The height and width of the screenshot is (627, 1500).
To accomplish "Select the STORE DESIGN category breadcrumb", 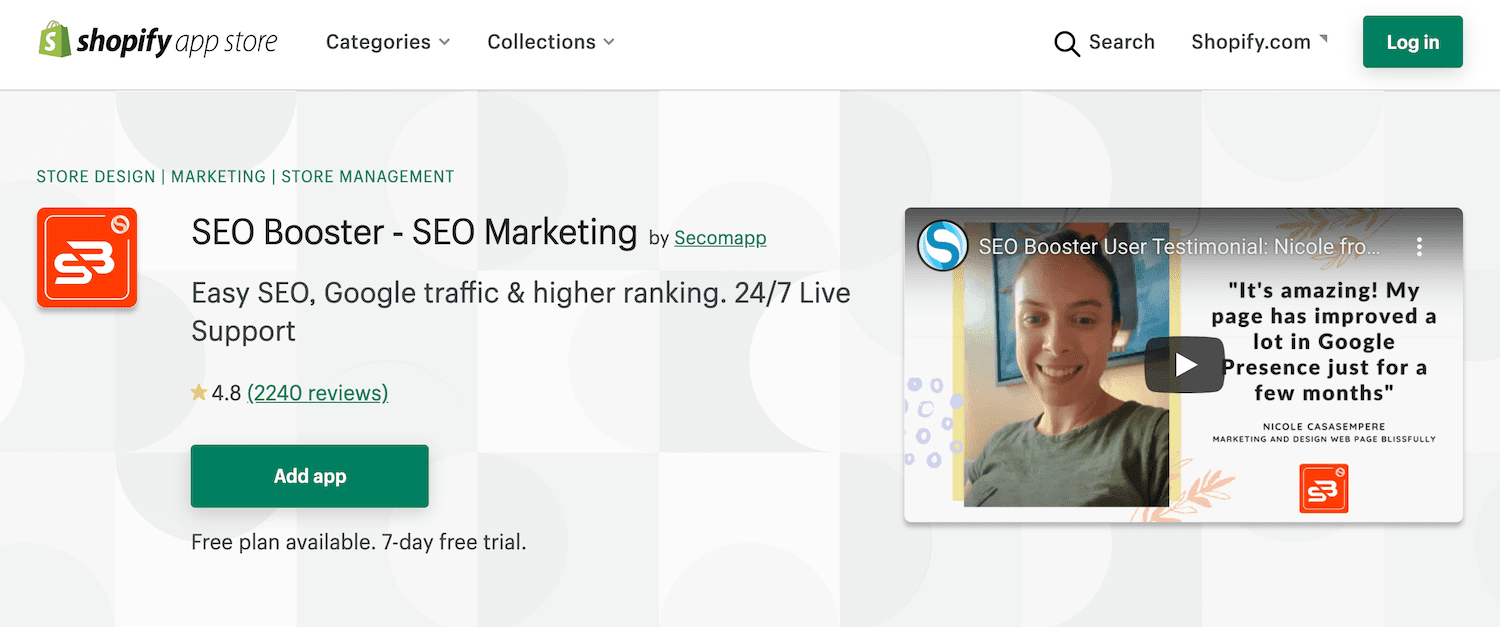I will 95,176.
